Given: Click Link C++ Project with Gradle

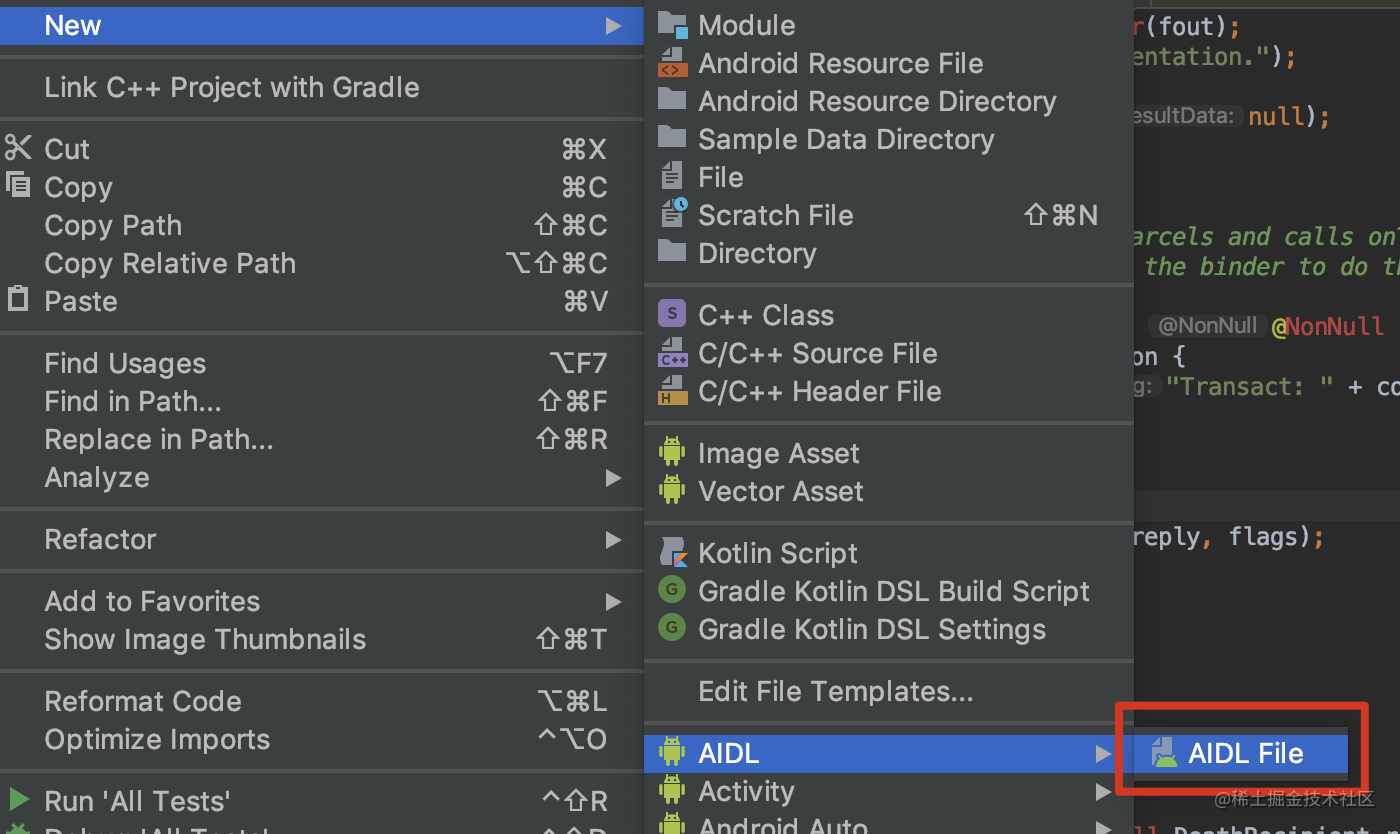Looking at the screenshot, I should (x=232, y=87).
